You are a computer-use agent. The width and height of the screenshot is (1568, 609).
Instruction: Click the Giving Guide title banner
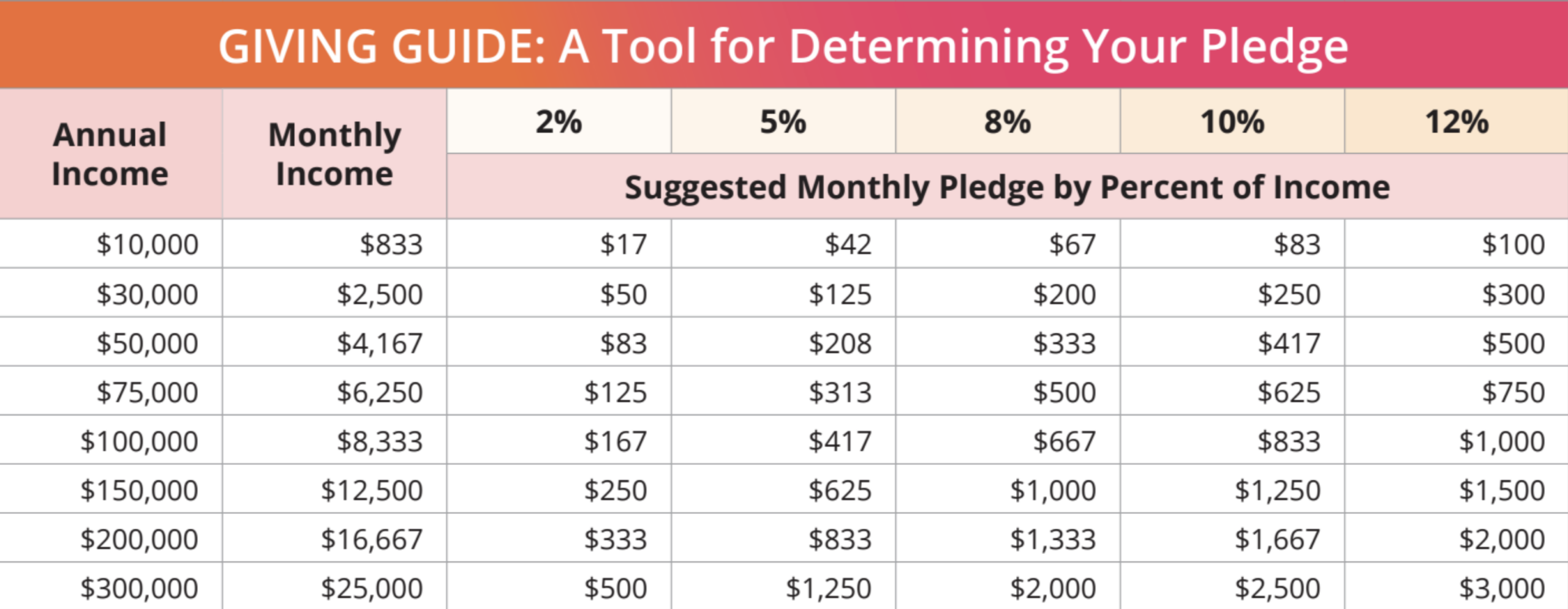[x=783, y=47]
